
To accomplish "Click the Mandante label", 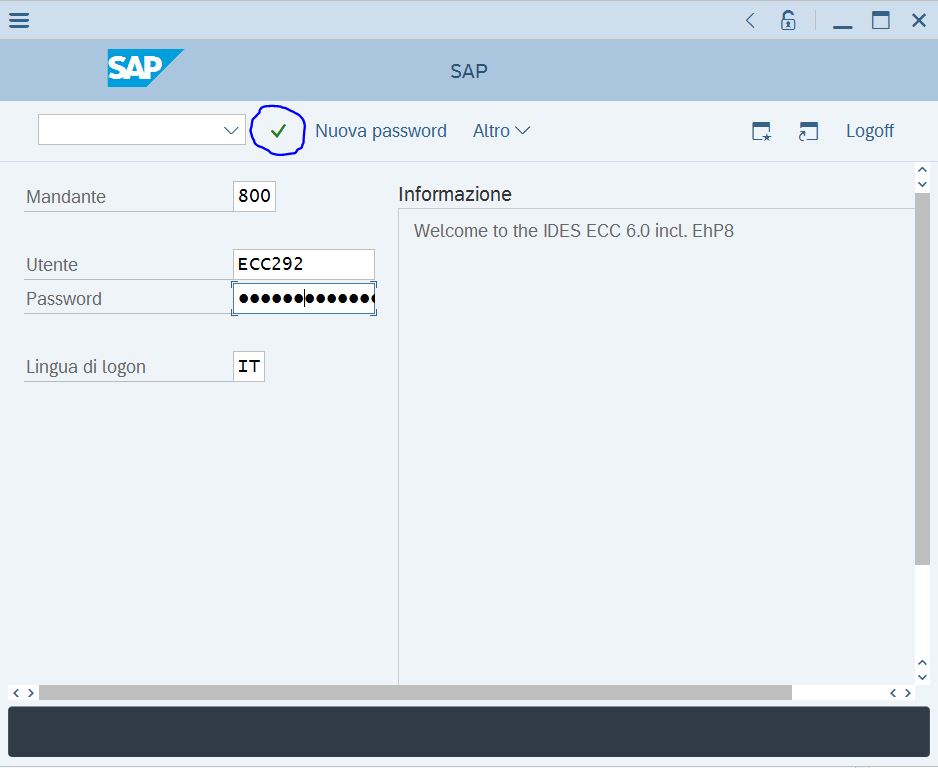I will click(66, 197).
